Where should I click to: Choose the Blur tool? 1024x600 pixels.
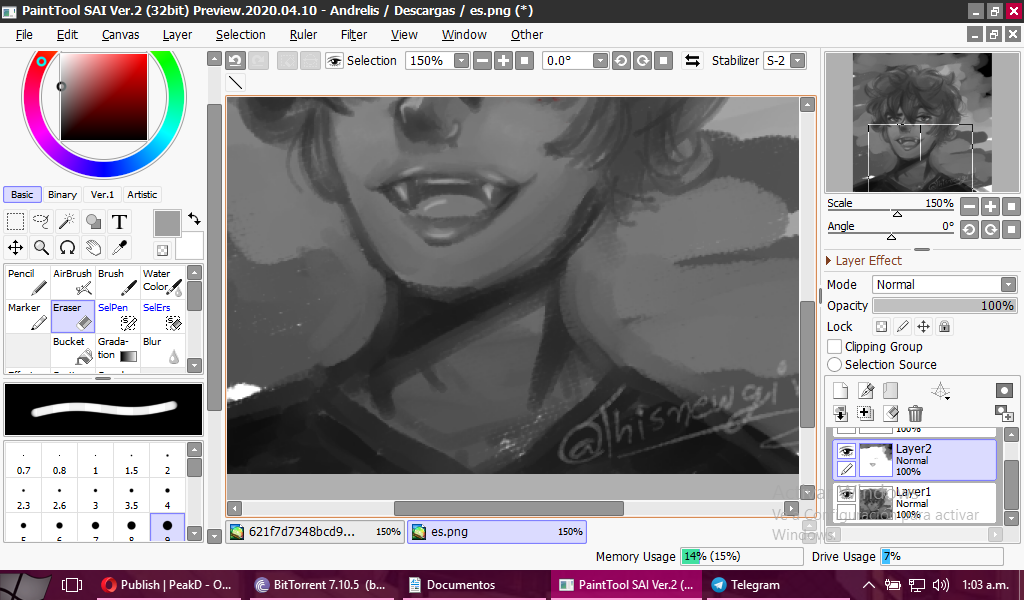coord(163,350)
